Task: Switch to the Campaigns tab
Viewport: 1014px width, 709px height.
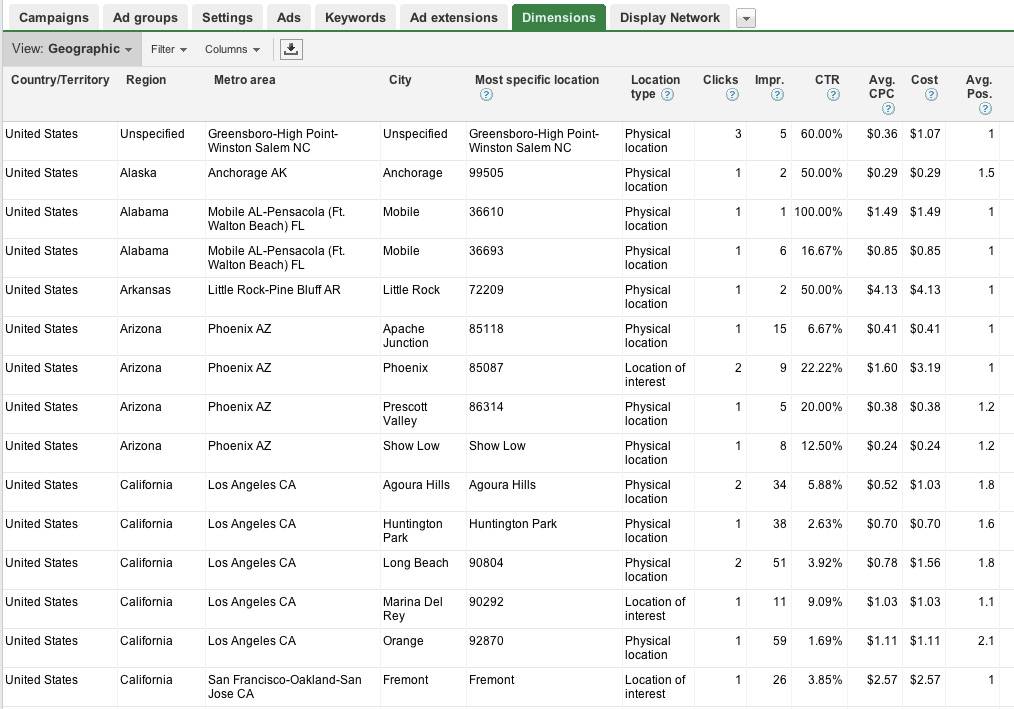Action: pyautogui.click(x=54, y=17)
